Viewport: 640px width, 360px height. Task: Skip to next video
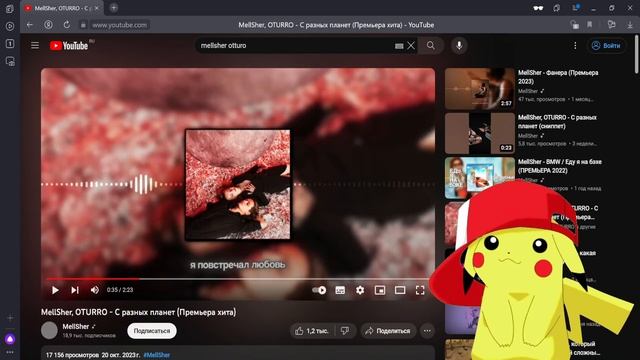pyautogui.click(x=75, y=290)
